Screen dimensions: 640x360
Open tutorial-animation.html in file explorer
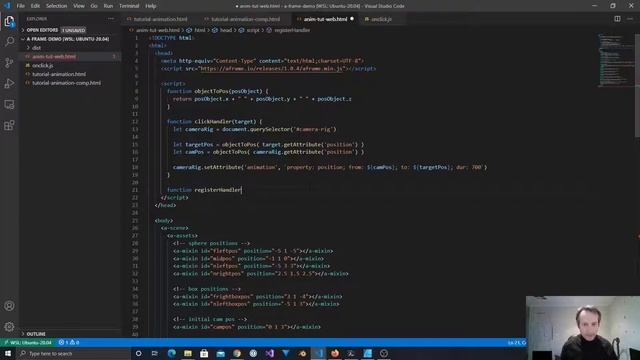[70, 74]
